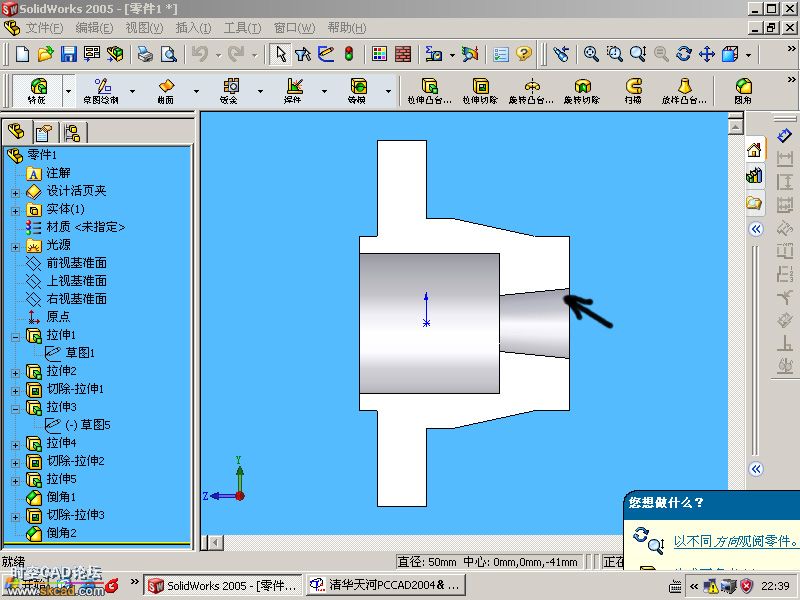The width and height of the screenshot is (800, 600).
Task: Select 上视基准面 in the feature tree
Action: 77,281
